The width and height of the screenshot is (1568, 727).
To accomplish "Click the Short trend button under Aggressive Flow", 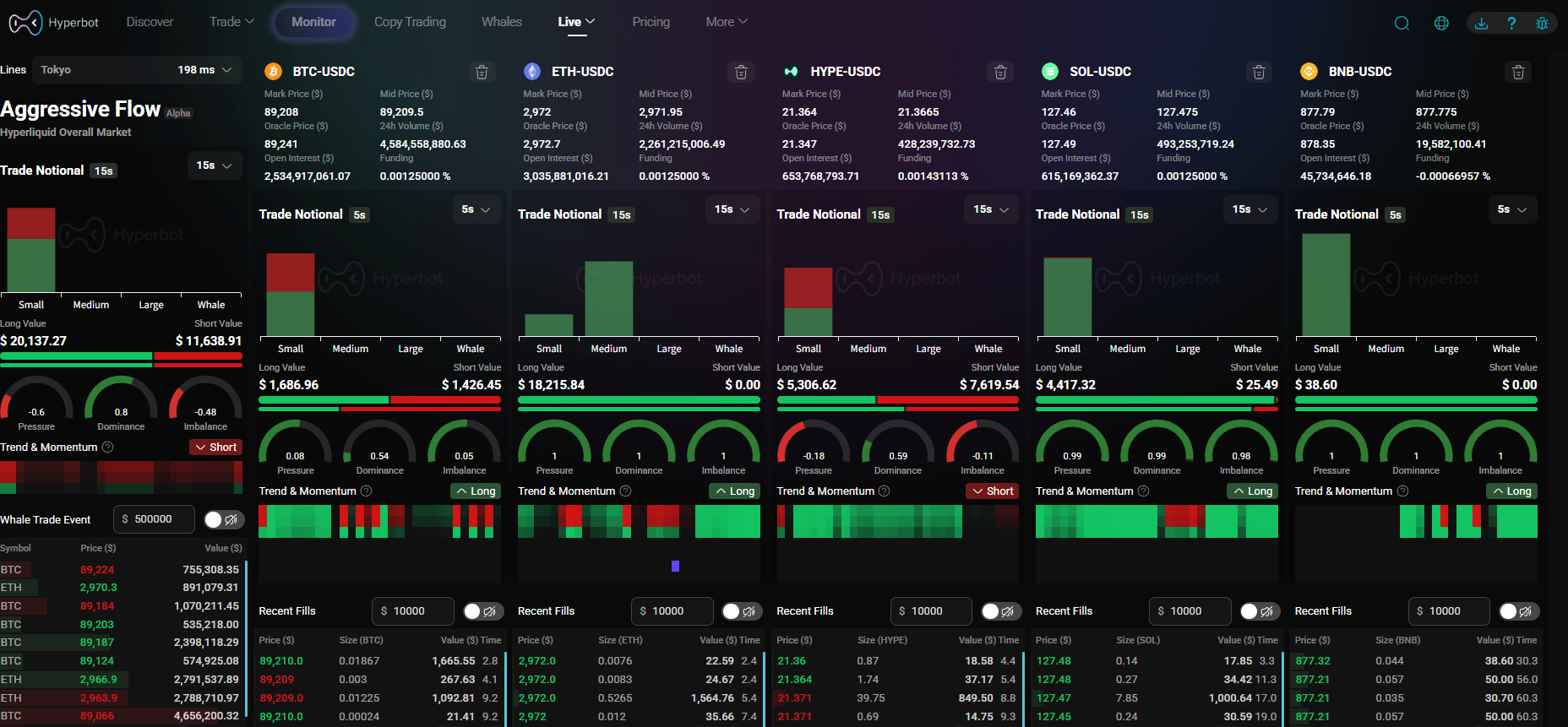I will click(x=216, y=448).
